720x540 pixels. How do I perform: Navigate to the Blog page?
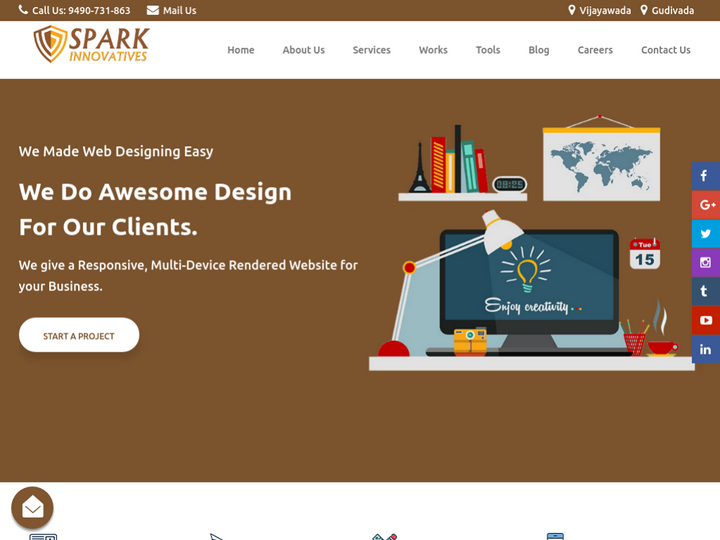(x=539, y=50)
